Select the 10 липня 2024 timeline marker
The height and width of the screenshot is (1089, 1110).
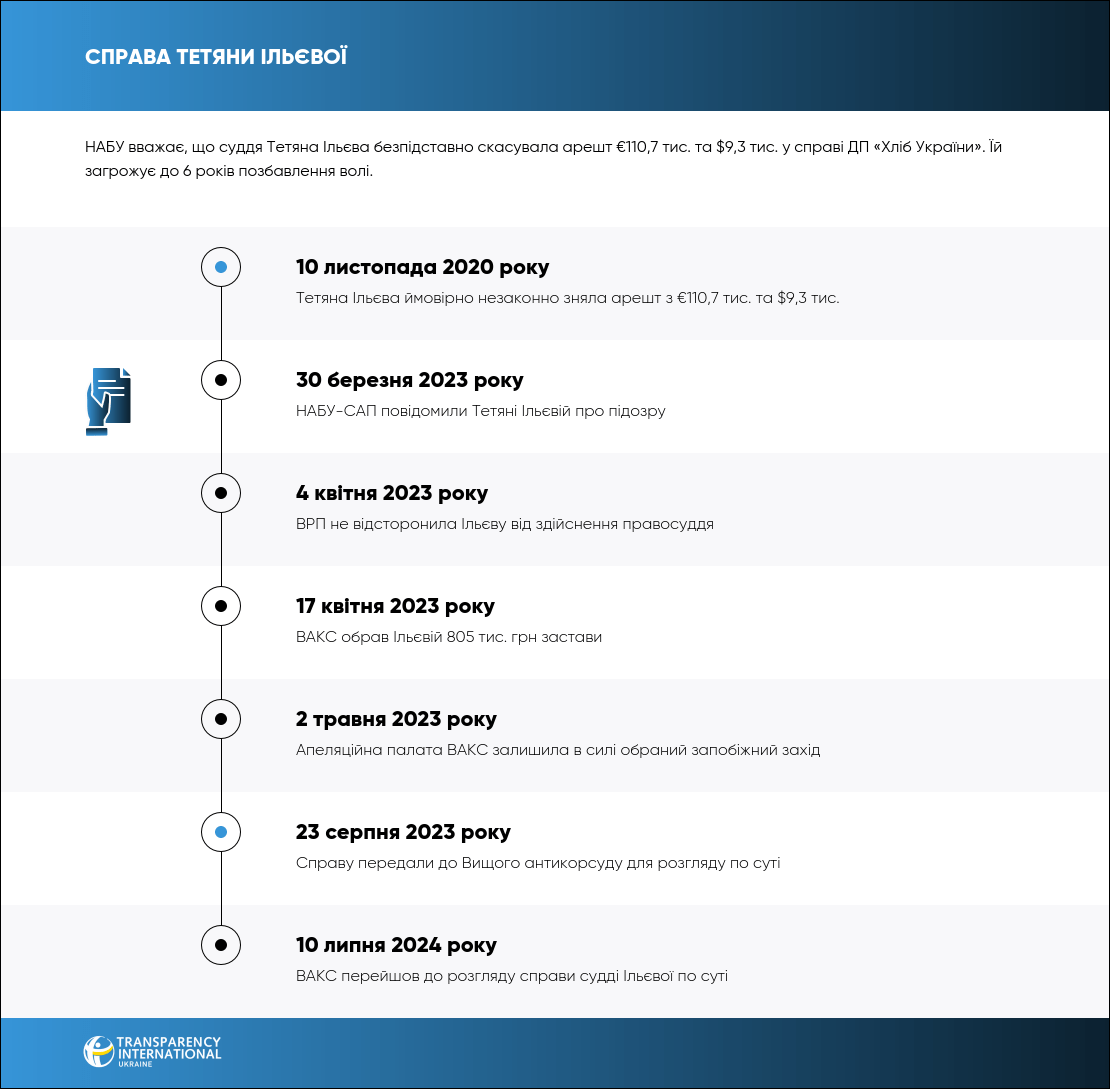(x=221, y=945)
